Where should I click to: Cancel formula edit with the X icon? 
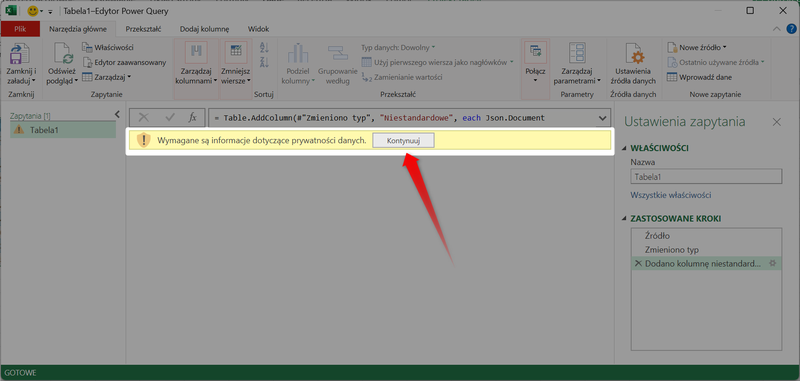tap(143, 117)
